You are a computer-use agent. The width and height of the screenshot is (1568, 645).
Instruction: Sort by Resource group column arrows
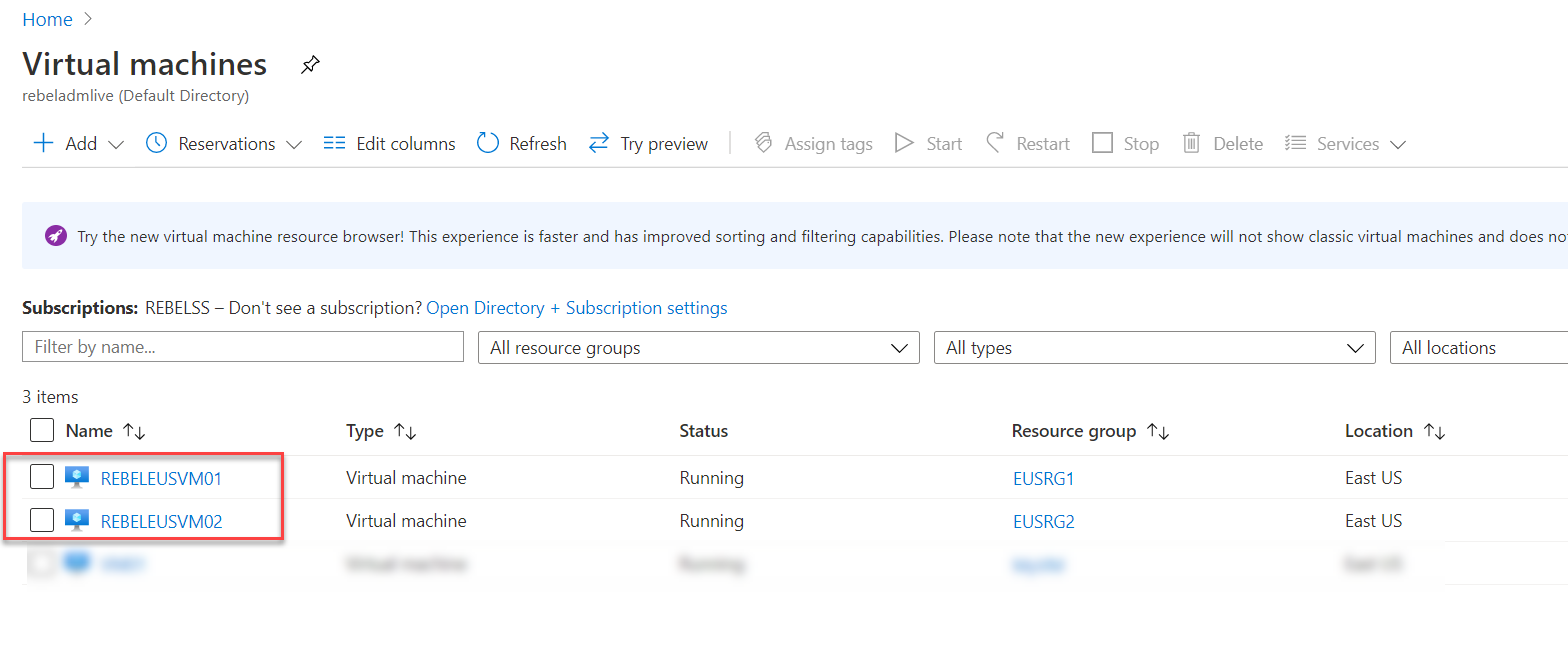(1158, 431)
